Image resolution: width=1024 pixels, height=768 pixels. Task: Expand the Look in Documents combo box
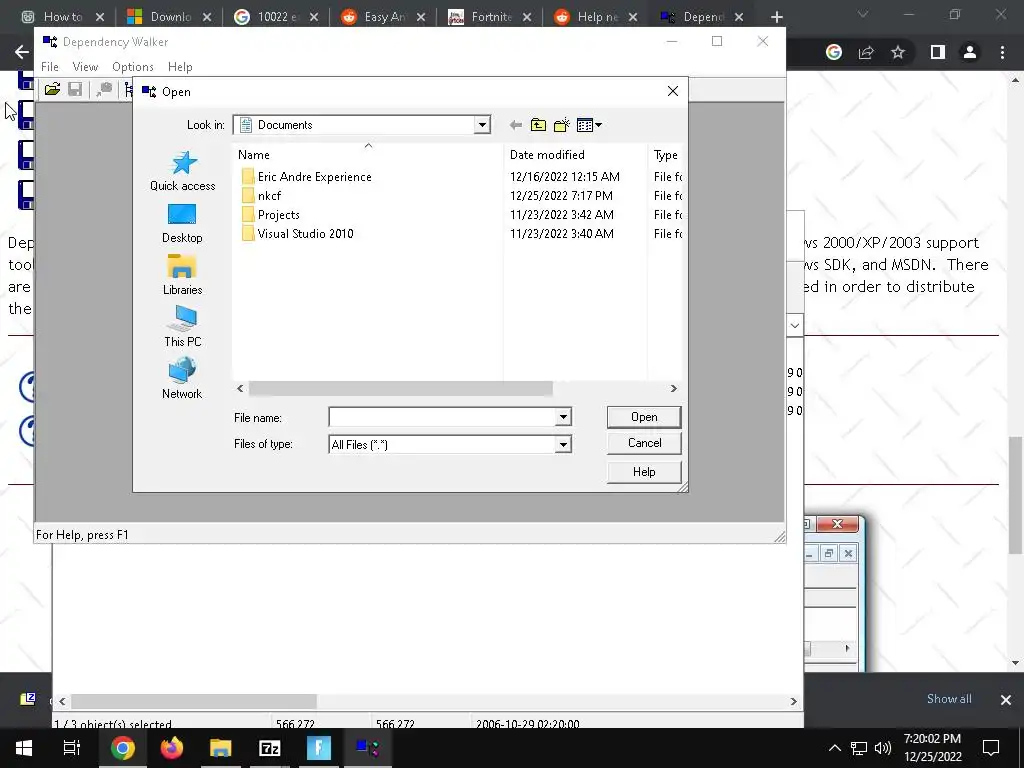click(482, 125)
